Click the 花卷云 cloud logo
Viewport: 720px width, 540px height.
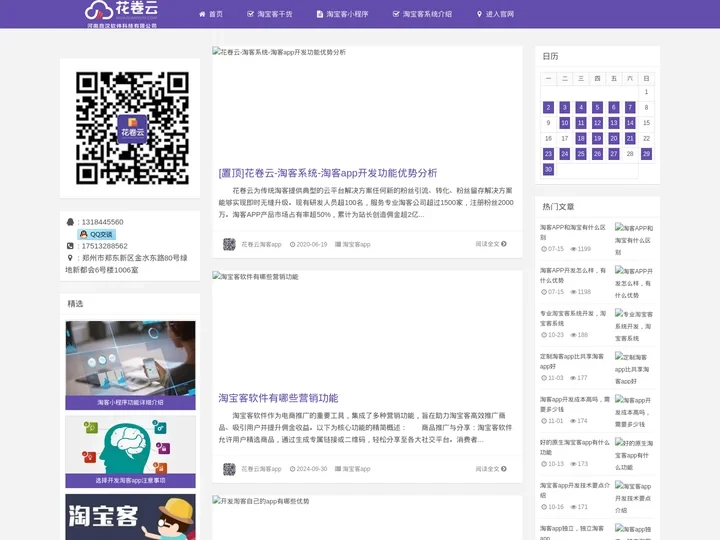click(122, 14)
